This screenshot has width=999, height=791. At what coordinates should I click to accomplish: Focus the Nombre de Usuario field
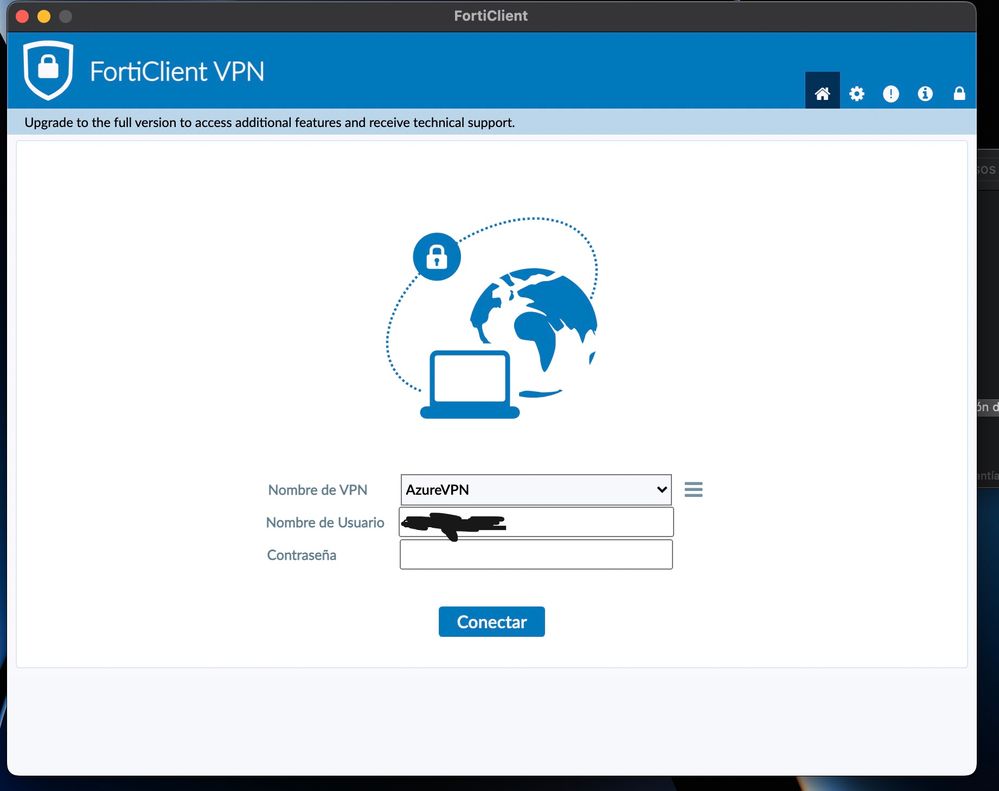[x=536, y=522]
